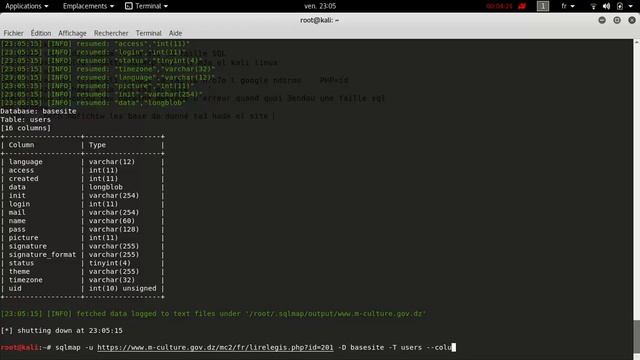Click the m-culture.gov.dz URL in command line
This screenshot has height=360, width=640.
pyautogui.click(x=215, y=347)
